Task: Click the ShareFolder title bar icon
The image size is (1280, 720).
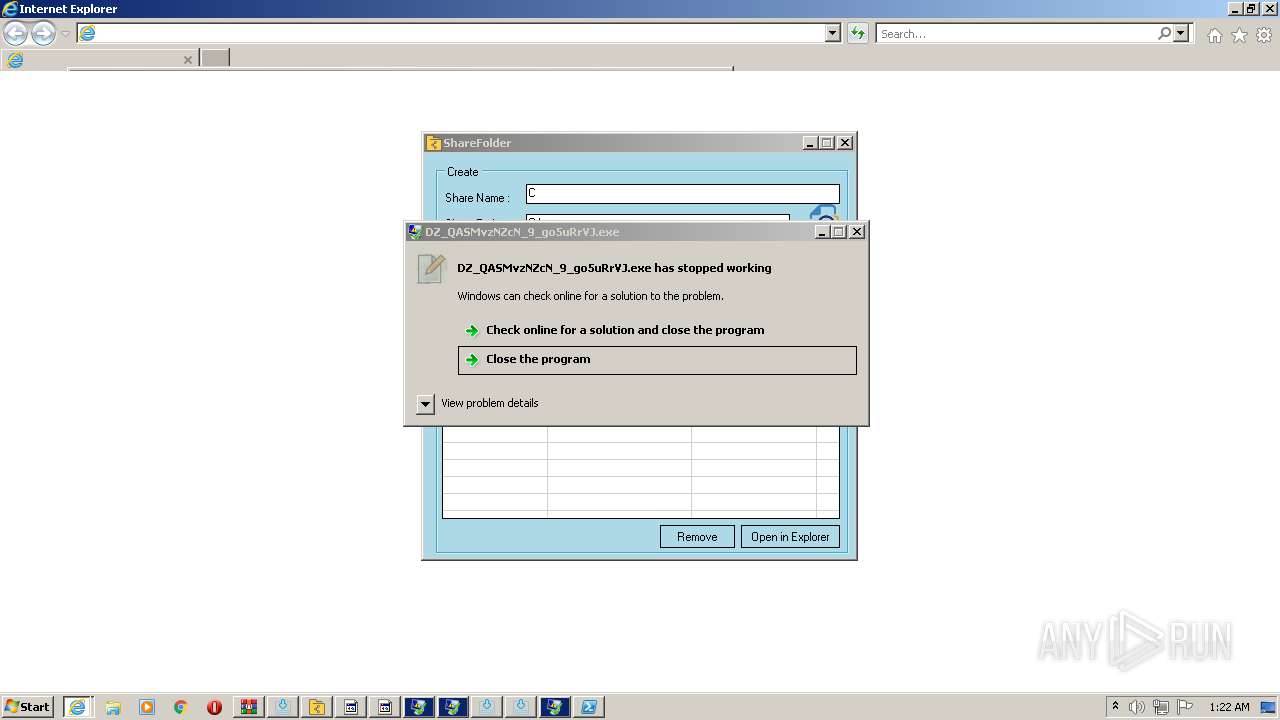Action: (433, 143)
